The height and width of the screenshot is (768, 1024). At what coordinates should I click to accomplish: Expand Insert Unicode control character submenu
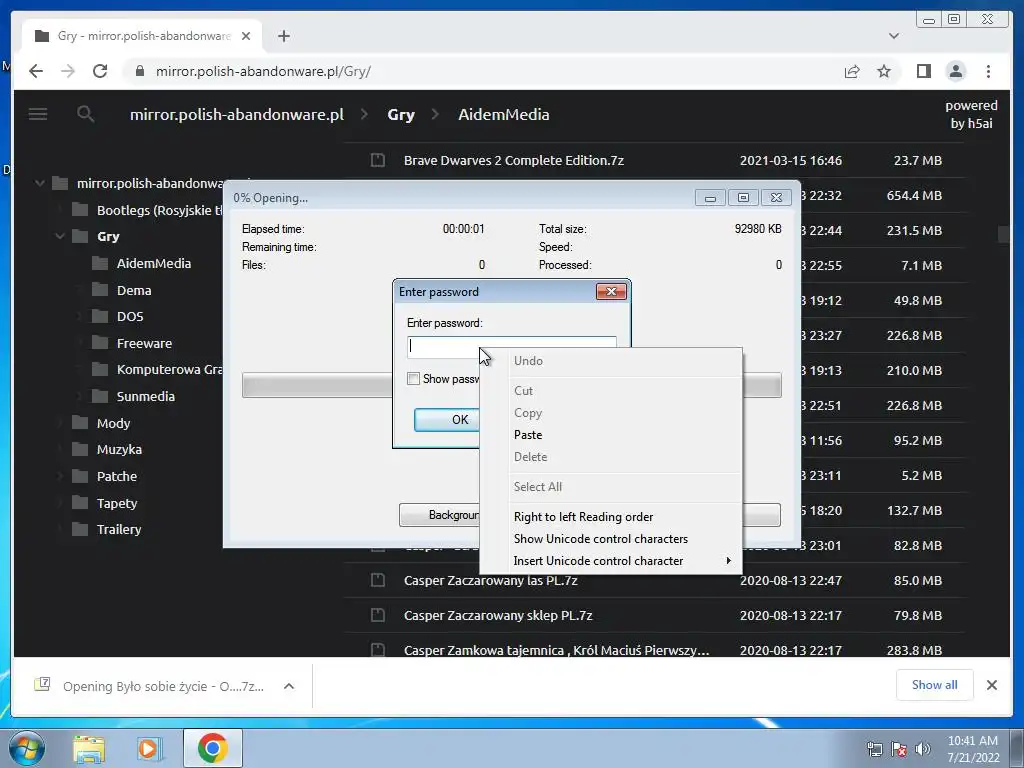pos(611,561)
